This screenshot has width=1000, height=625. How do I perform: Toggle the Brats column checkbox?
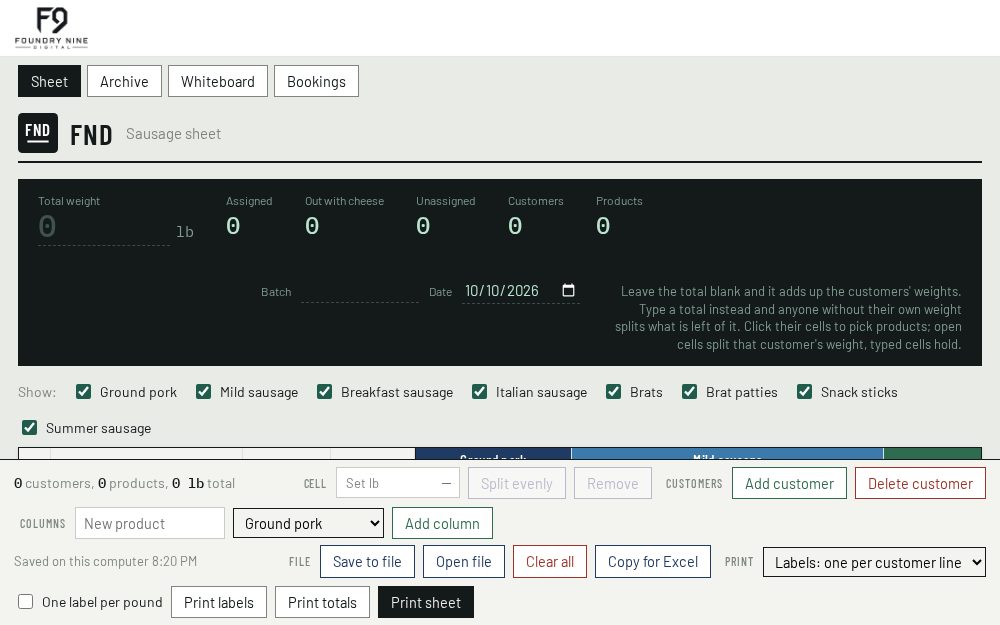[x=614, y=392]
